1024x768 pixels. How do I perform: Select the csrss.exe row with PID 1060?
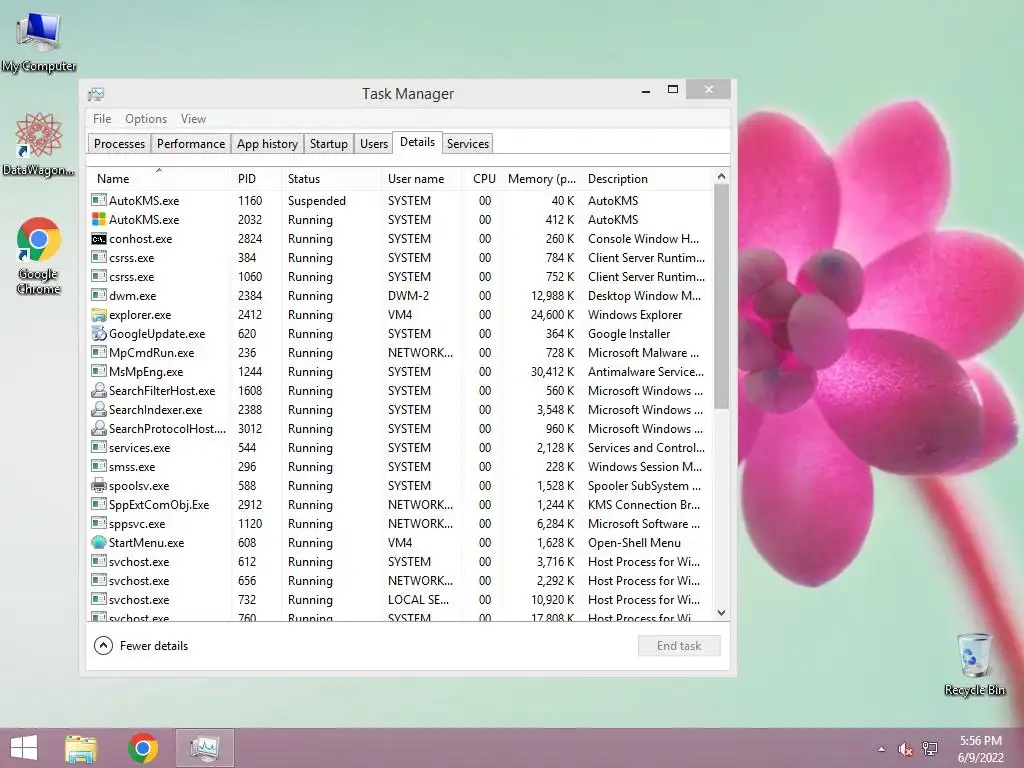pos(400,277)
